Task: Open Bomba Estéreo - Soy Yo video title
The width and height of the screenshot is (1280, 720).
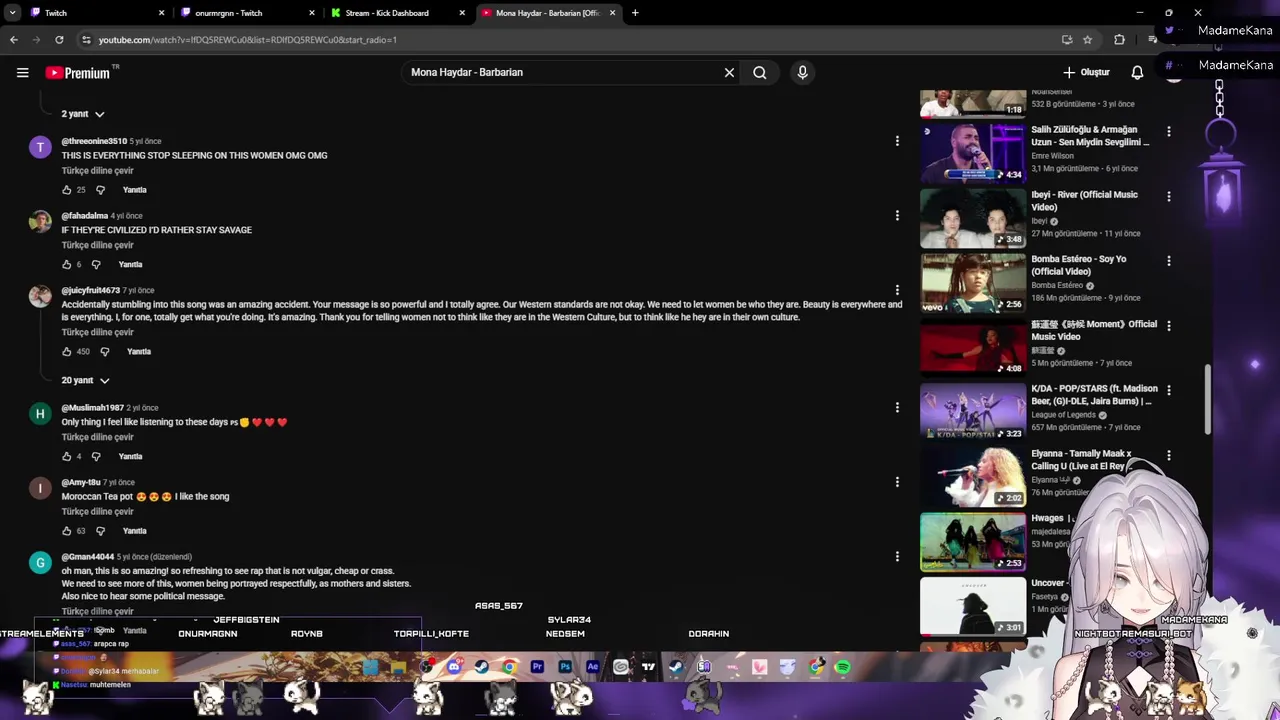Action: coord(1079,265)
